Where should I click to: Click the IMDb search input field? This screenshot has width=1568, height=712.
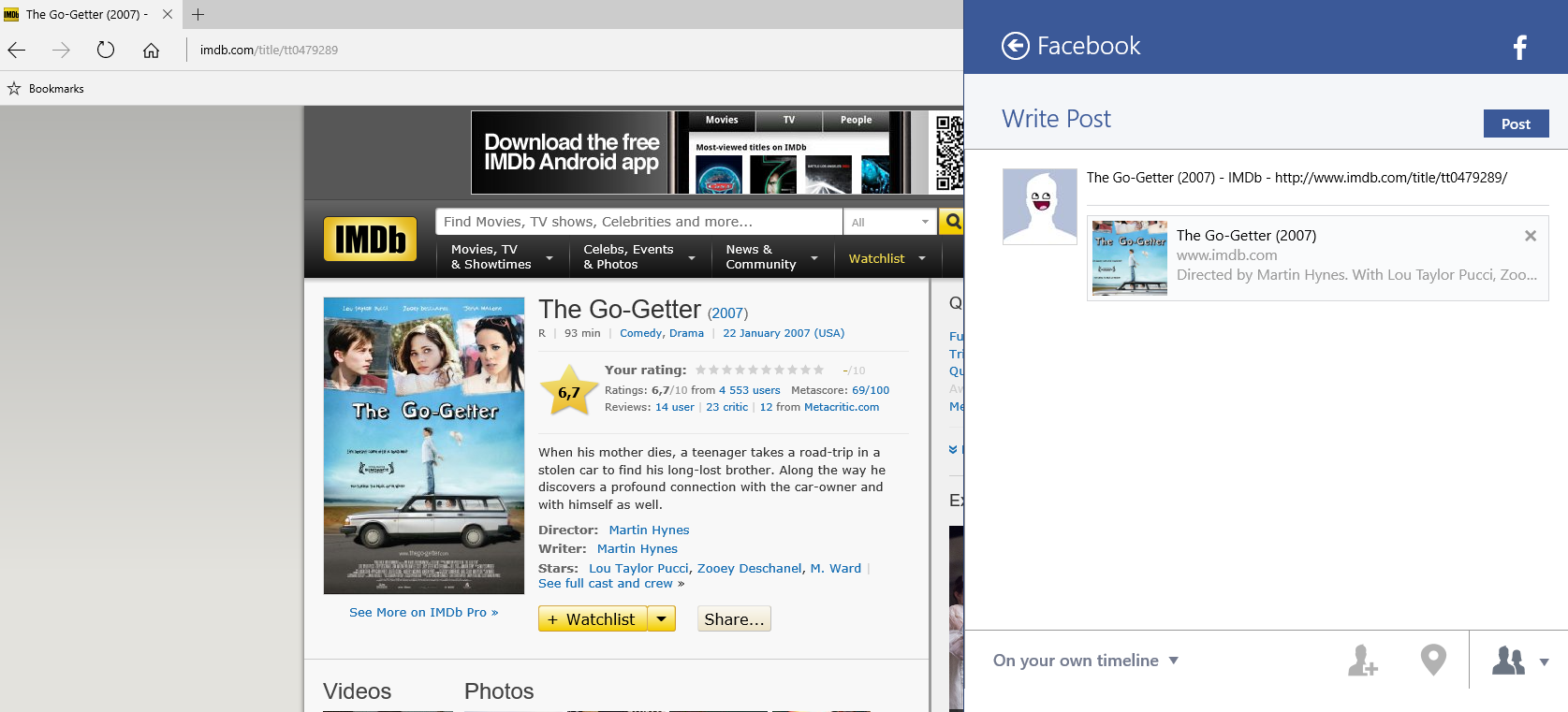(638, 222)
